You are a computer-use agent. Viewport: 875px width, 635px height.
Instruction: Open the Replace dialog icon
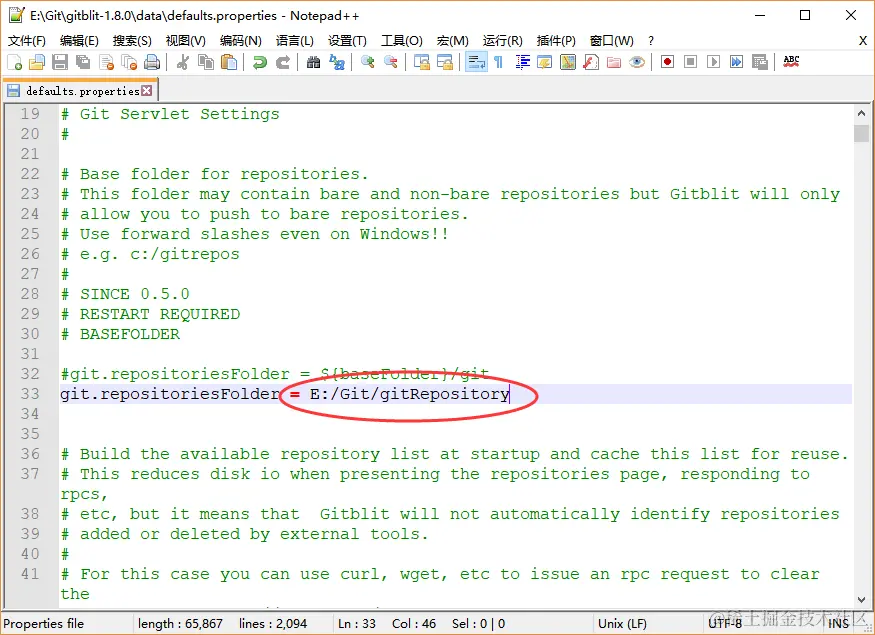click(336, 62)
